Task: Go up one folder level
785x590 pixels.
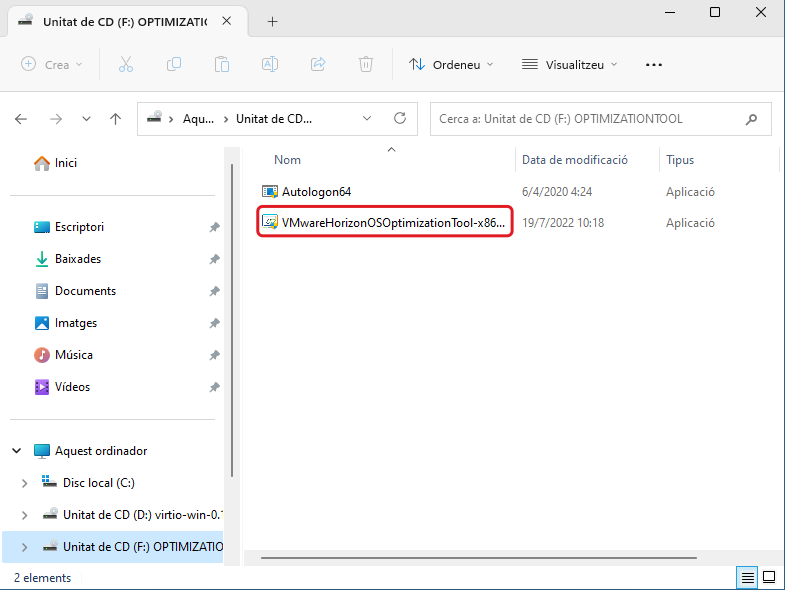Action: [x=116, y=118]
